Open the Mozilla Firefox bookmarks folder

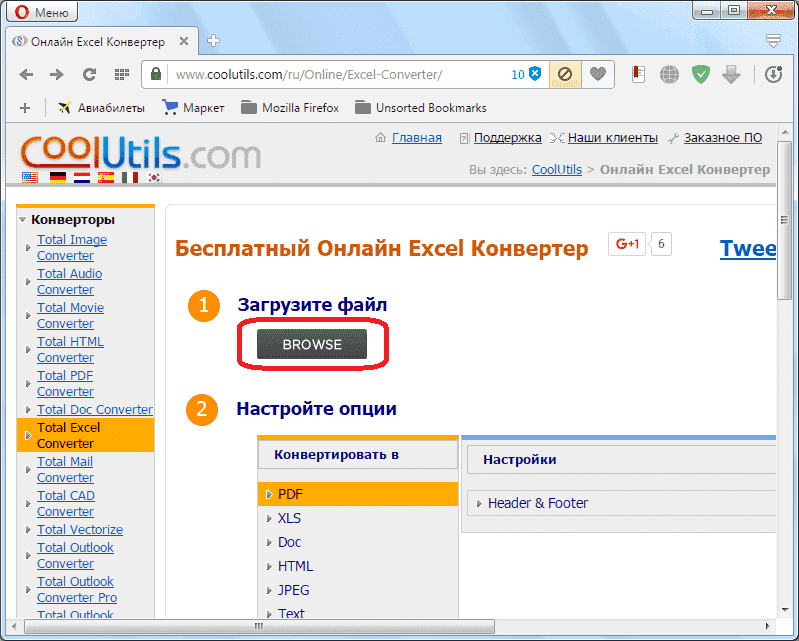[289, 108]
